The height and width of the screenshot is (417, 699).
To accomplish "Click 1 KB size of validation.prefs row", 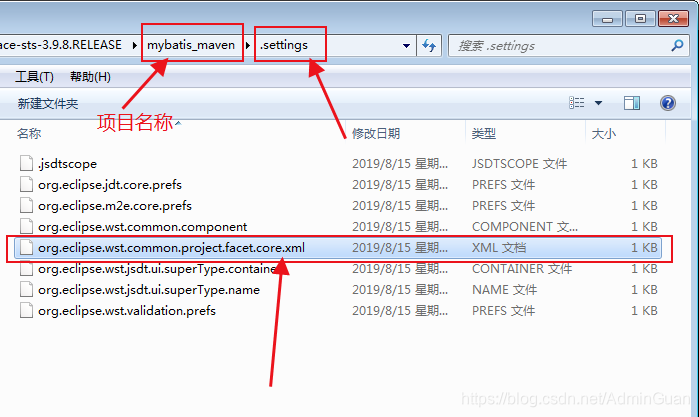I will tap(644, 310).
